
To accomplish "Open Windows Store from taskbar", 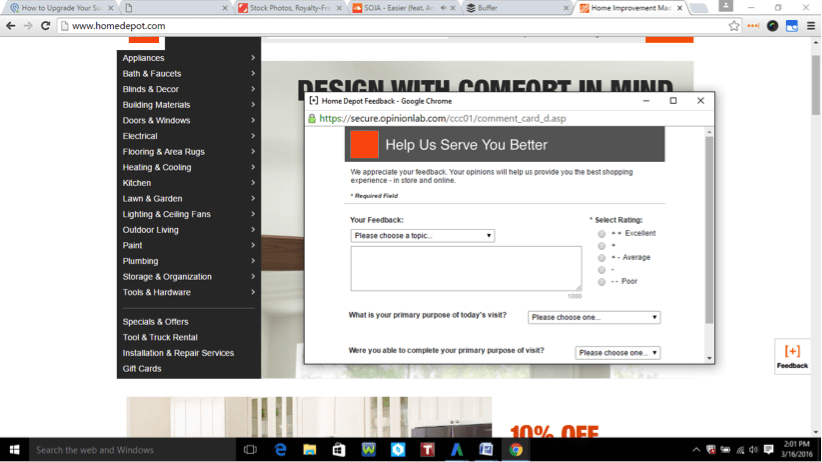I will [339, 450].
